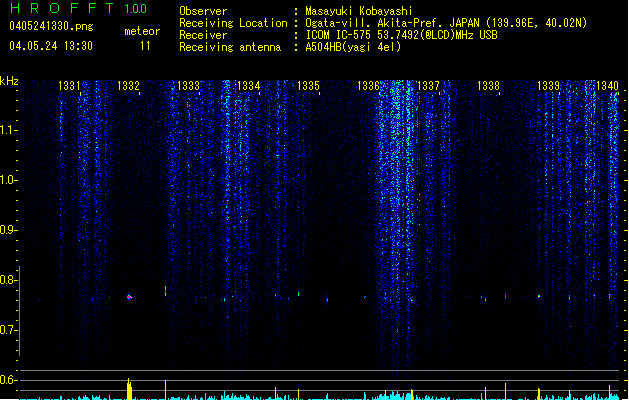Click the 0.9 kHz axis label
Viewport: 629px width, 400px height.
click(x=8, y=230)
